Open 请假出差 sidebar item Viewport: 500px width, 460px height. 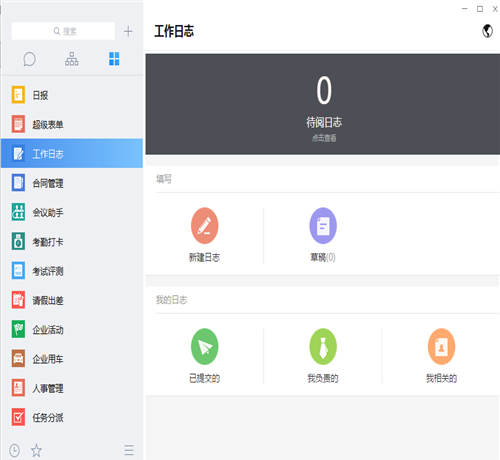72,300
